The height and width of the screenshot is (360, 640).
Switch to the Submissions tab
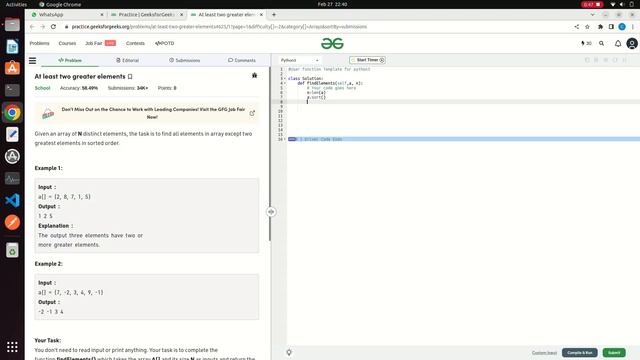[x=184, y=60]
